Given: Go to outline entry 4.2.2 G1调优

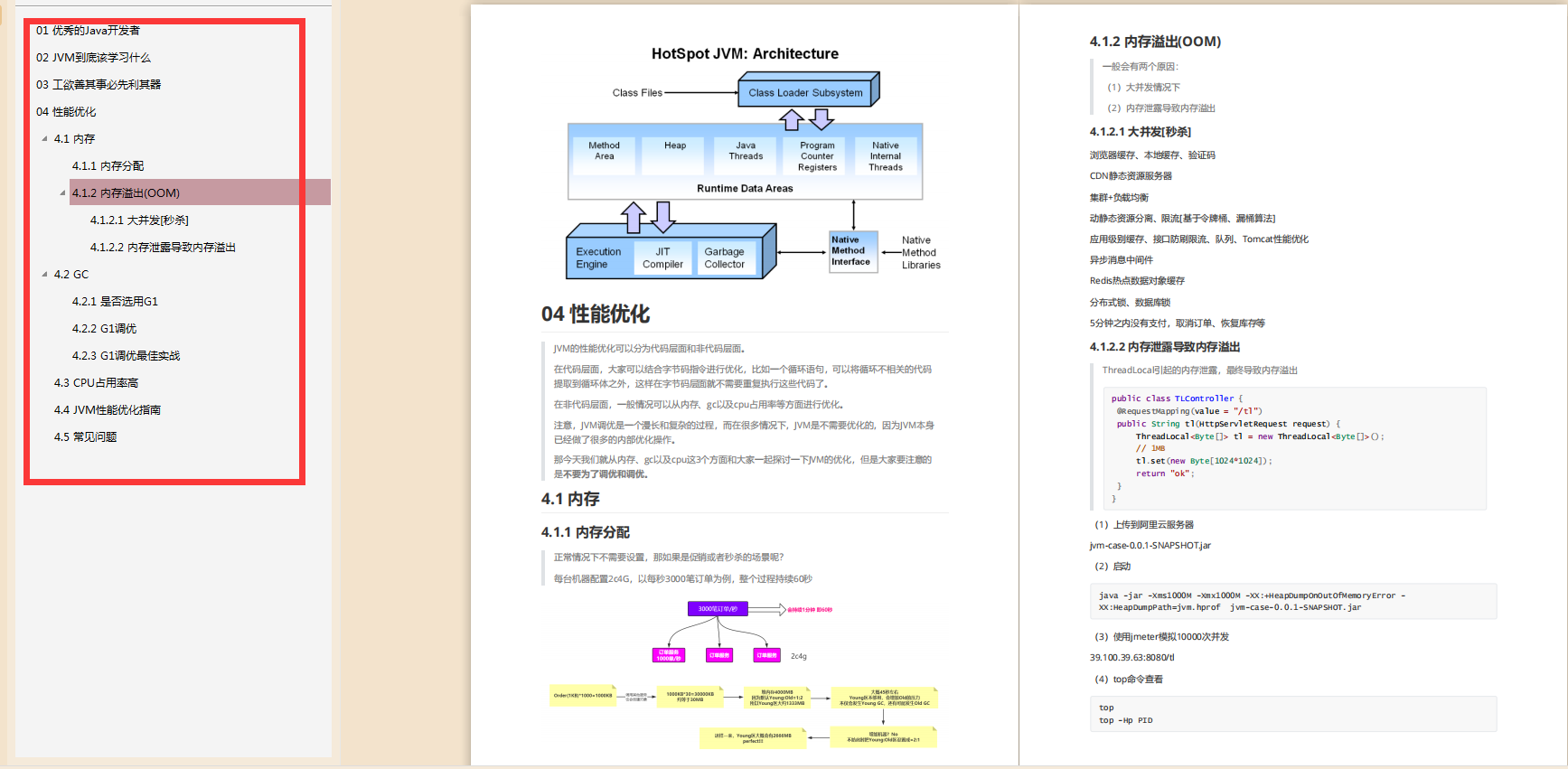Looking at the screenshot, I should coord(104,328).
